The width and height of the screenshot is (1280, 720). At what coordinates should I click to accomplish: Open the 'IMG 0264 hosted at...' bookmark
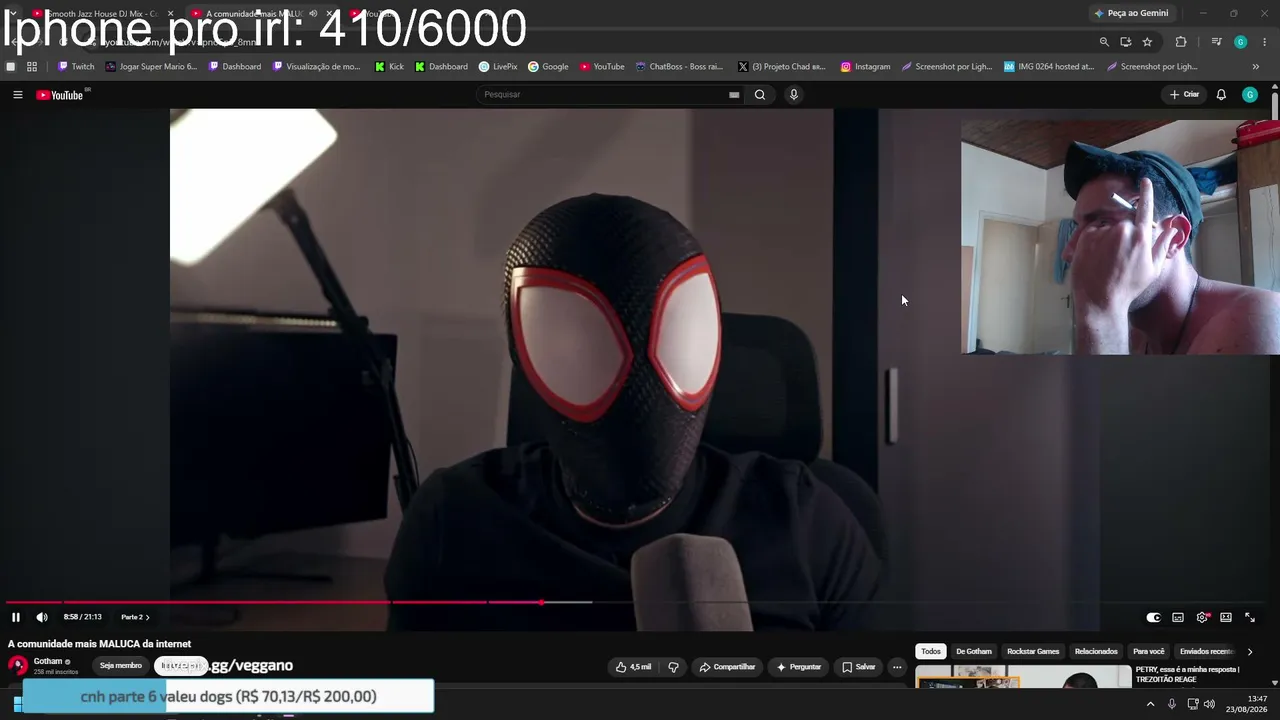[1049, 67]
